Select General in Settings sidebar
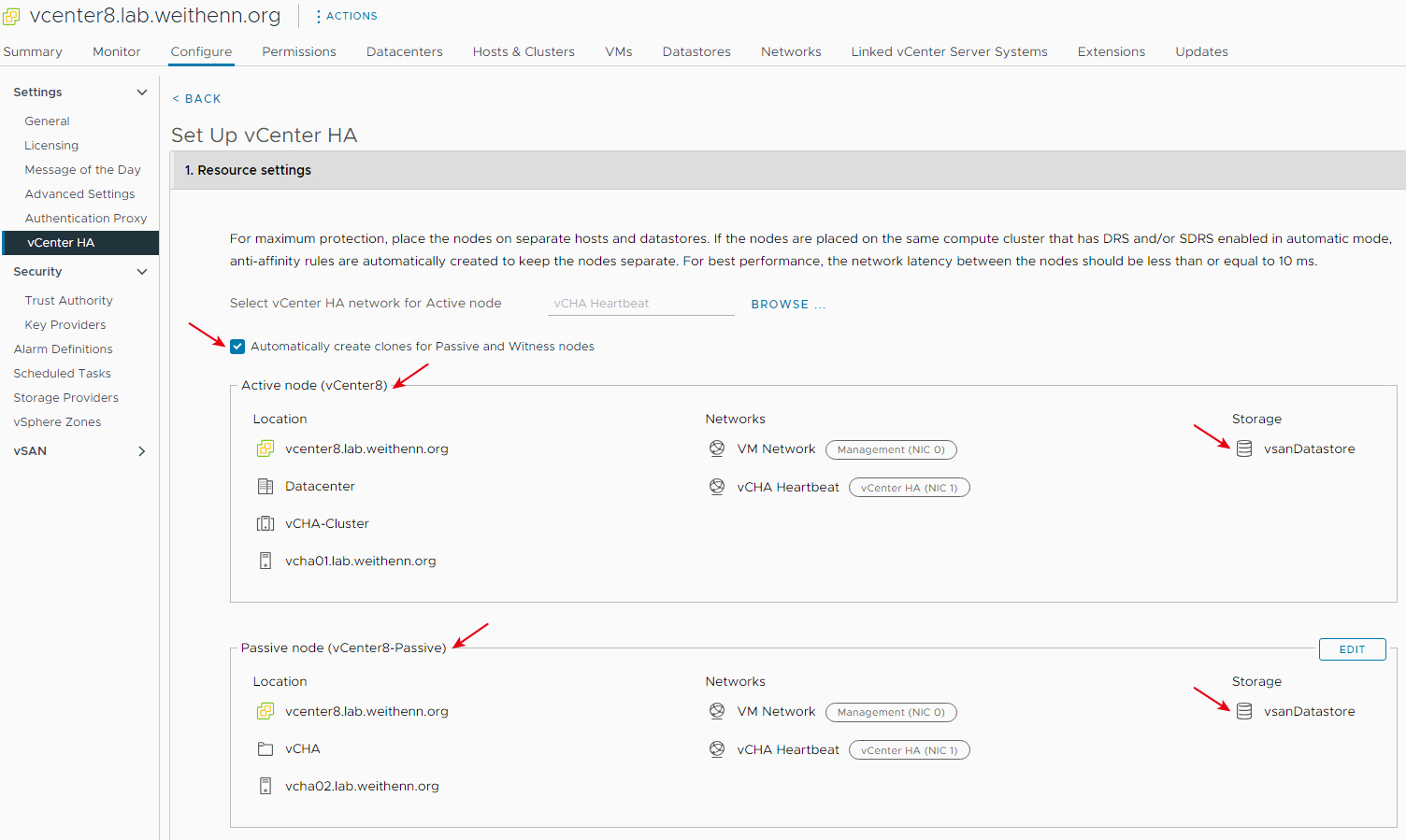Screen dimensions: 1406x840 pyautogui.click(x=47, y=121)
